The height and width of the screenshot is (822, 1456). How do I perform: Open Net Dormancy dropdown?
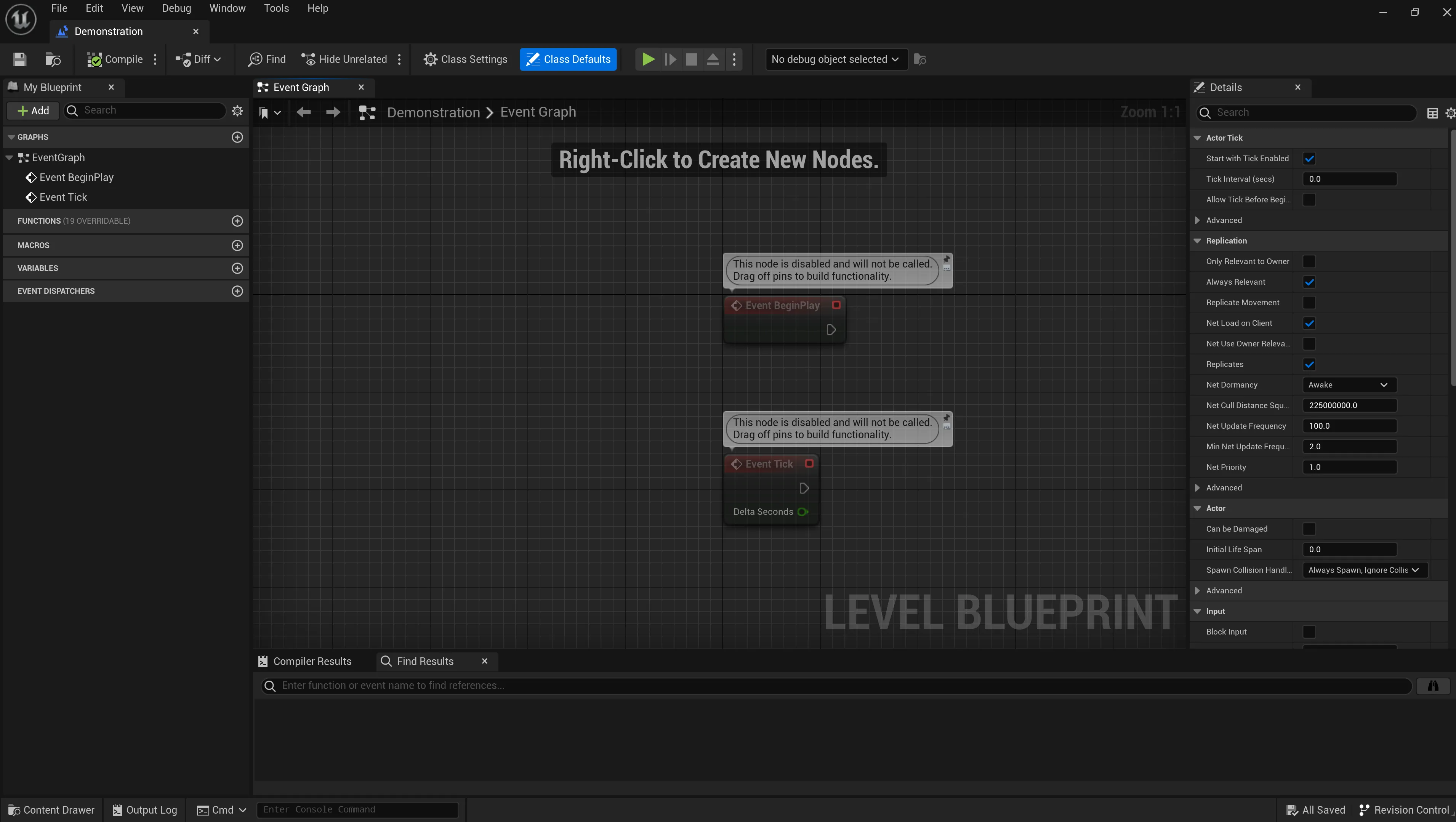click(1349, 385)
